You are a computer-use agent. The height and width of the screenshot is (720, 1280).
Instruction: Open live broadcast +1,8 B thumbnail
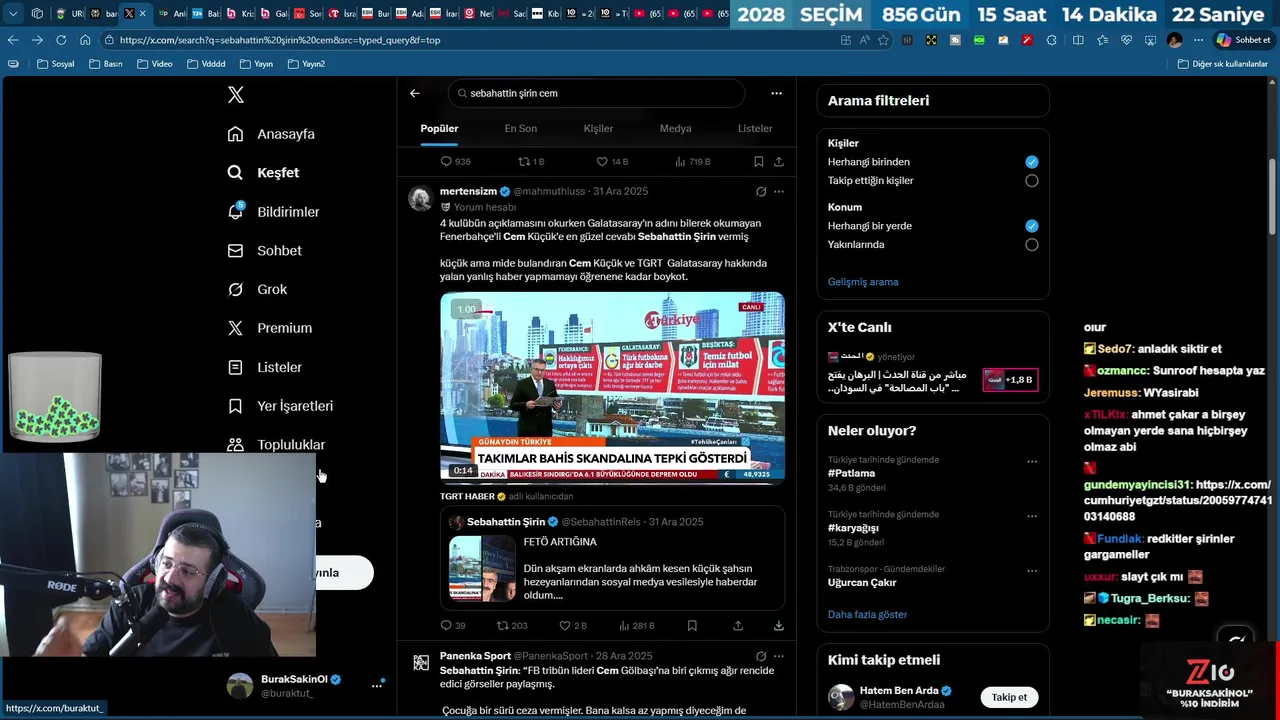[1010, 380]
